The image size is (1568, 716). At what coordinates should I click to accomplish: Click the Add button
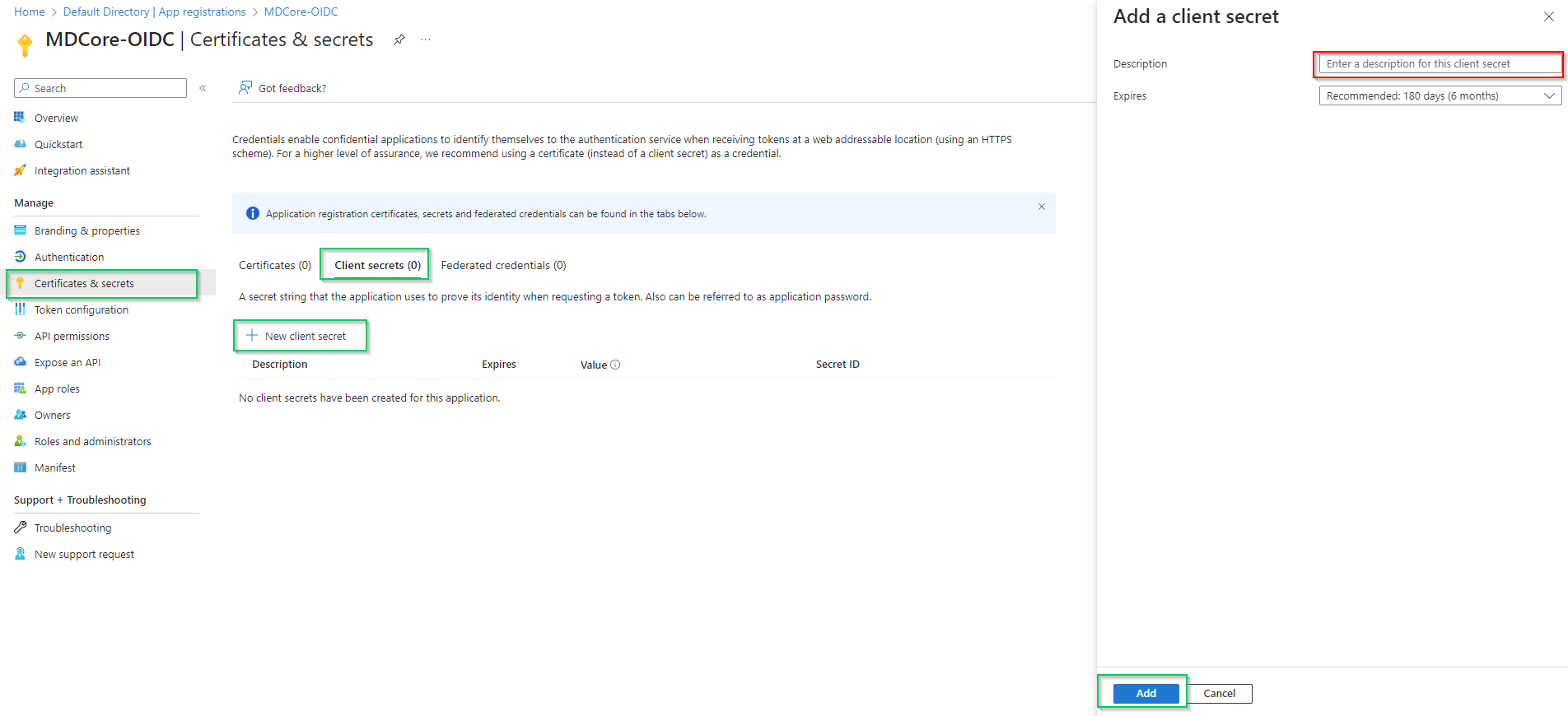1146,693
